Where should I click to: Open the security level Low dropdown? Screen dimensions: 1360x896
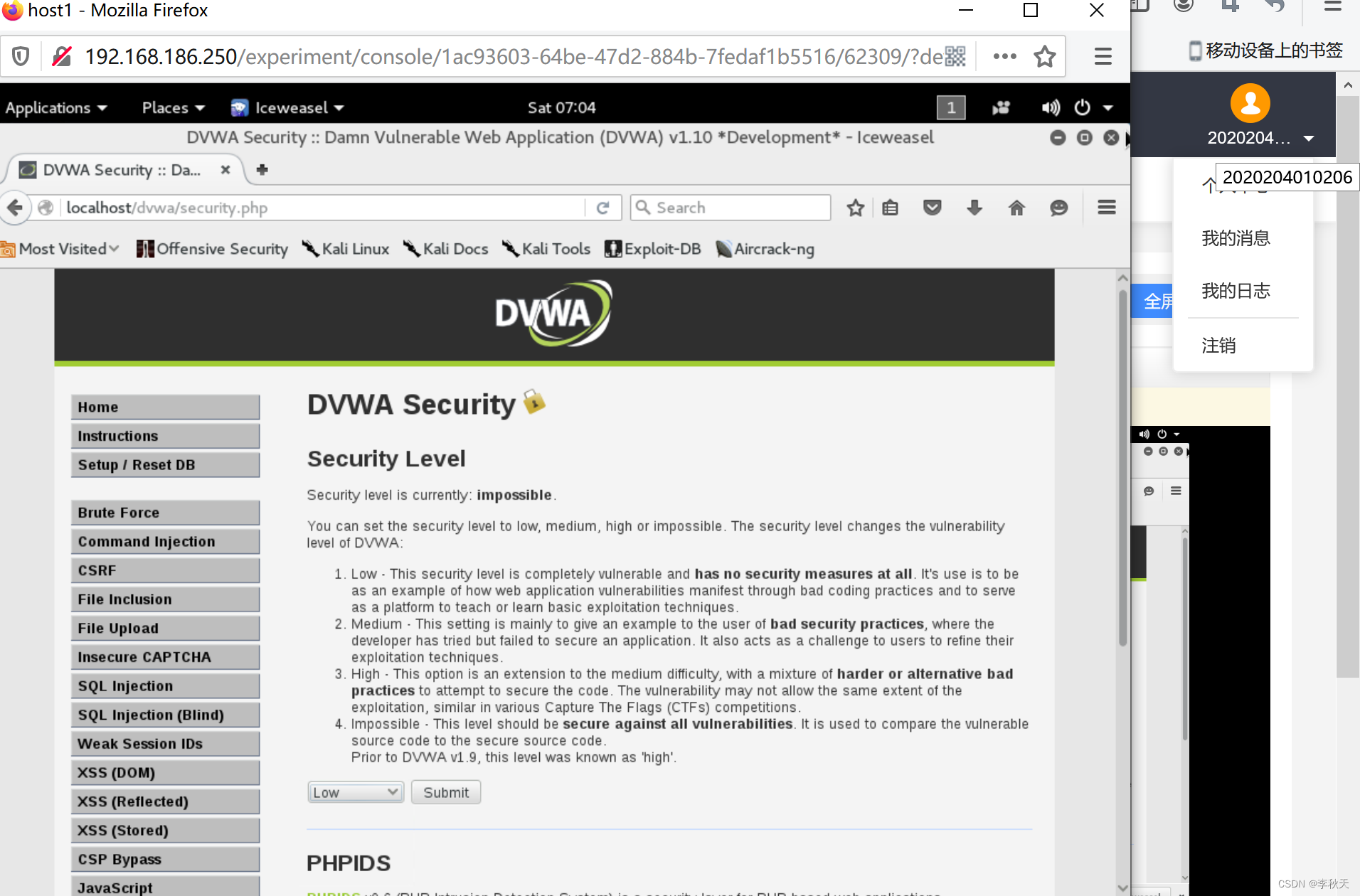[x=356, y=792]
